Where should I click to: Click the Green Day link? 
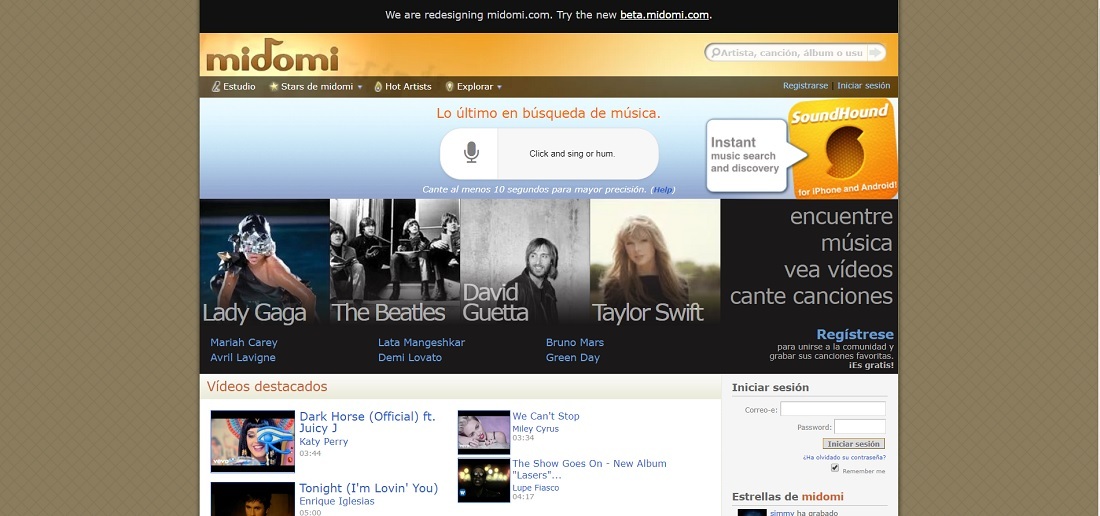[572, 358]
